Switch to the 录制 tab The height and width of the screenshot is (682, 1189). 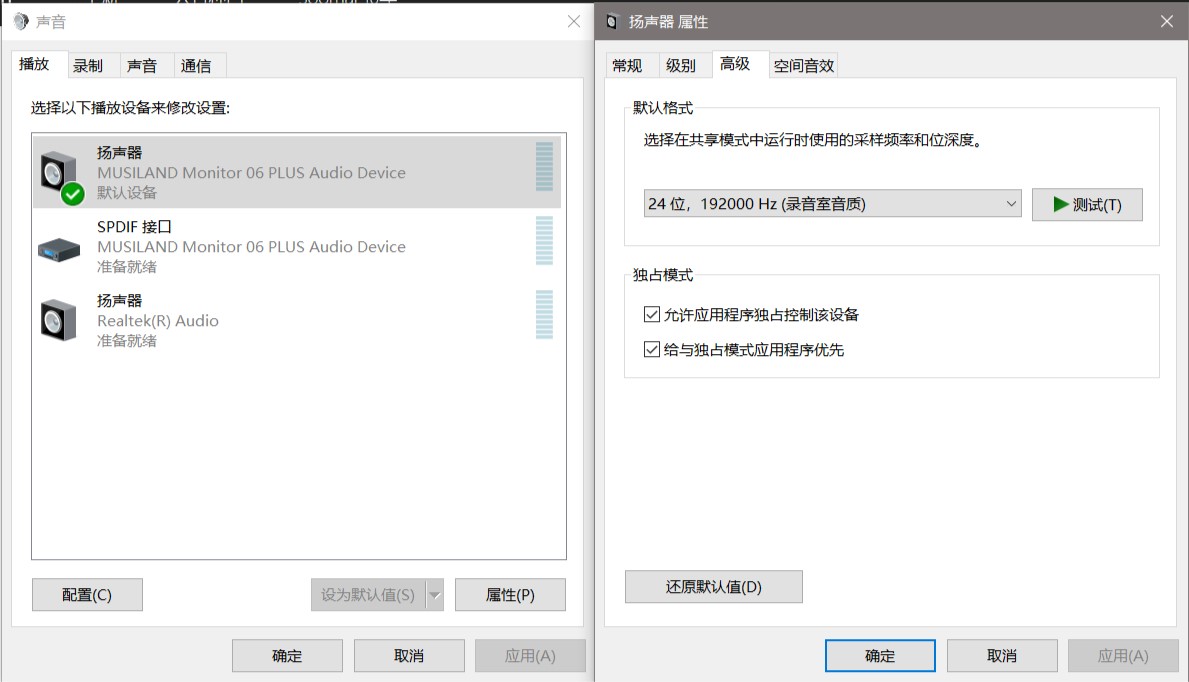click(89, 65)
